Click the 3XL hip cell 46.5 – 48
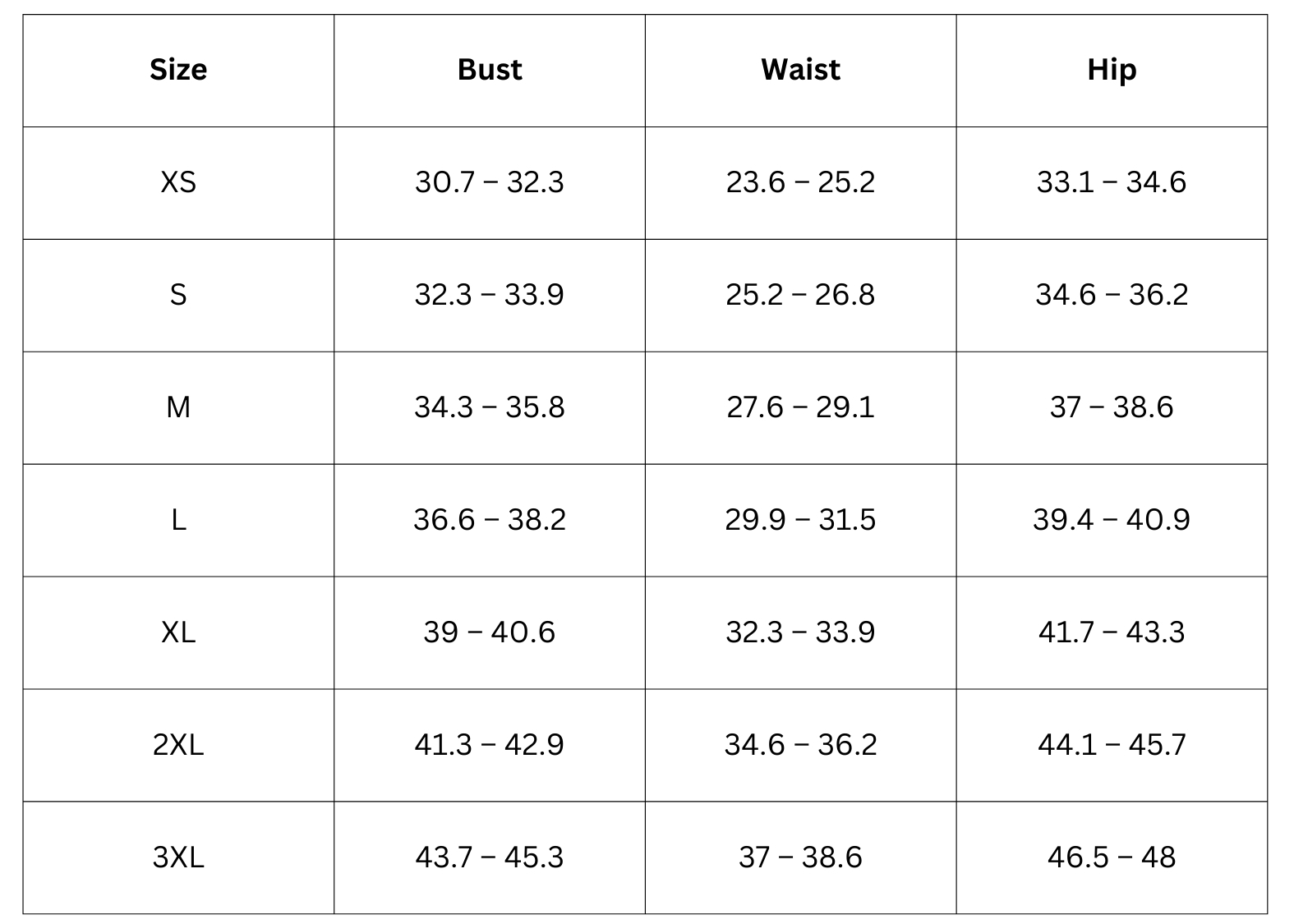1294x924 pixels. click(x=1112, y=857)
